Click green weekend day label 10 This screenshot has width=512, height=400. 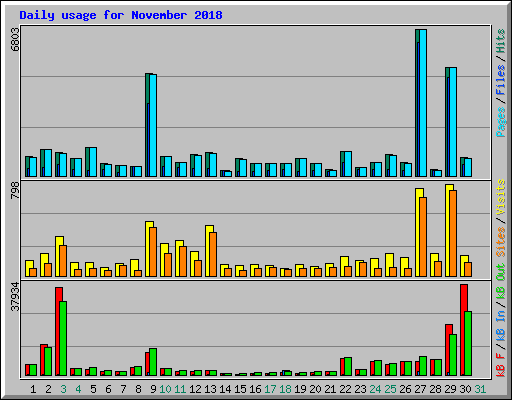[x=165, y=389]
